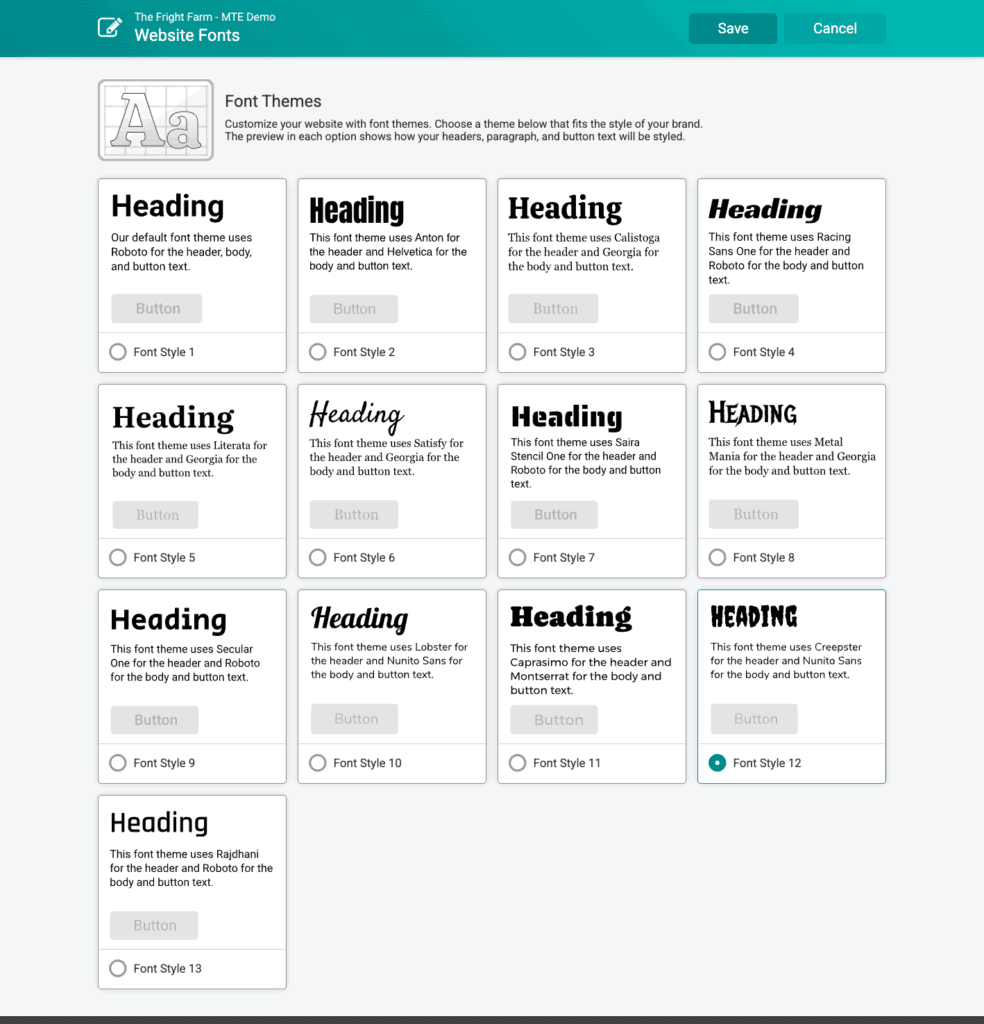
Task: Click the Metal Mania Heading preview
Action: tap(752, 413)
